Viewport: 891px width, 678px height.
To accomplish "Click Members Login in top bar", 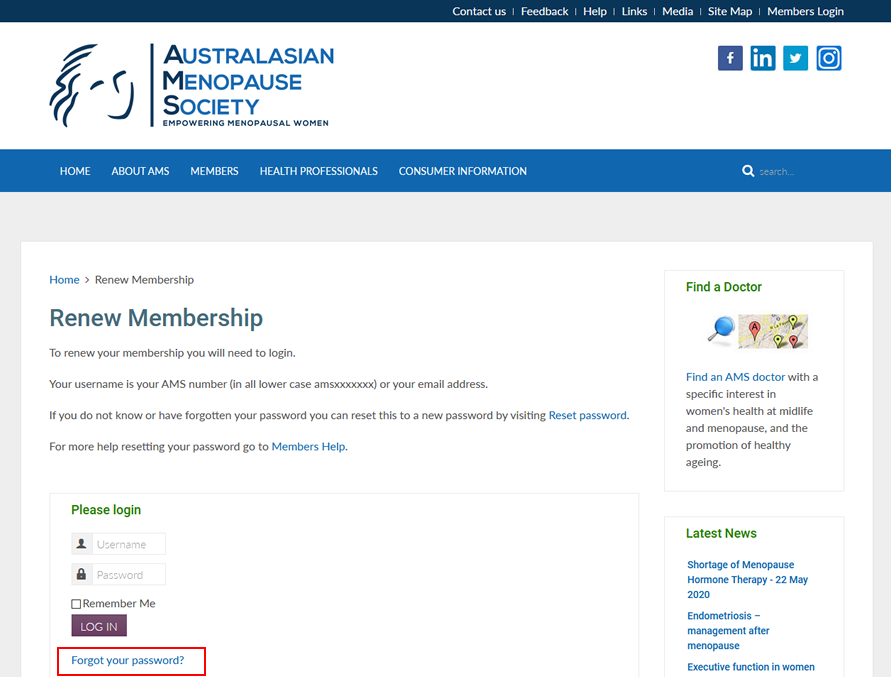I will pyautogui.click(x=805, y=11).
